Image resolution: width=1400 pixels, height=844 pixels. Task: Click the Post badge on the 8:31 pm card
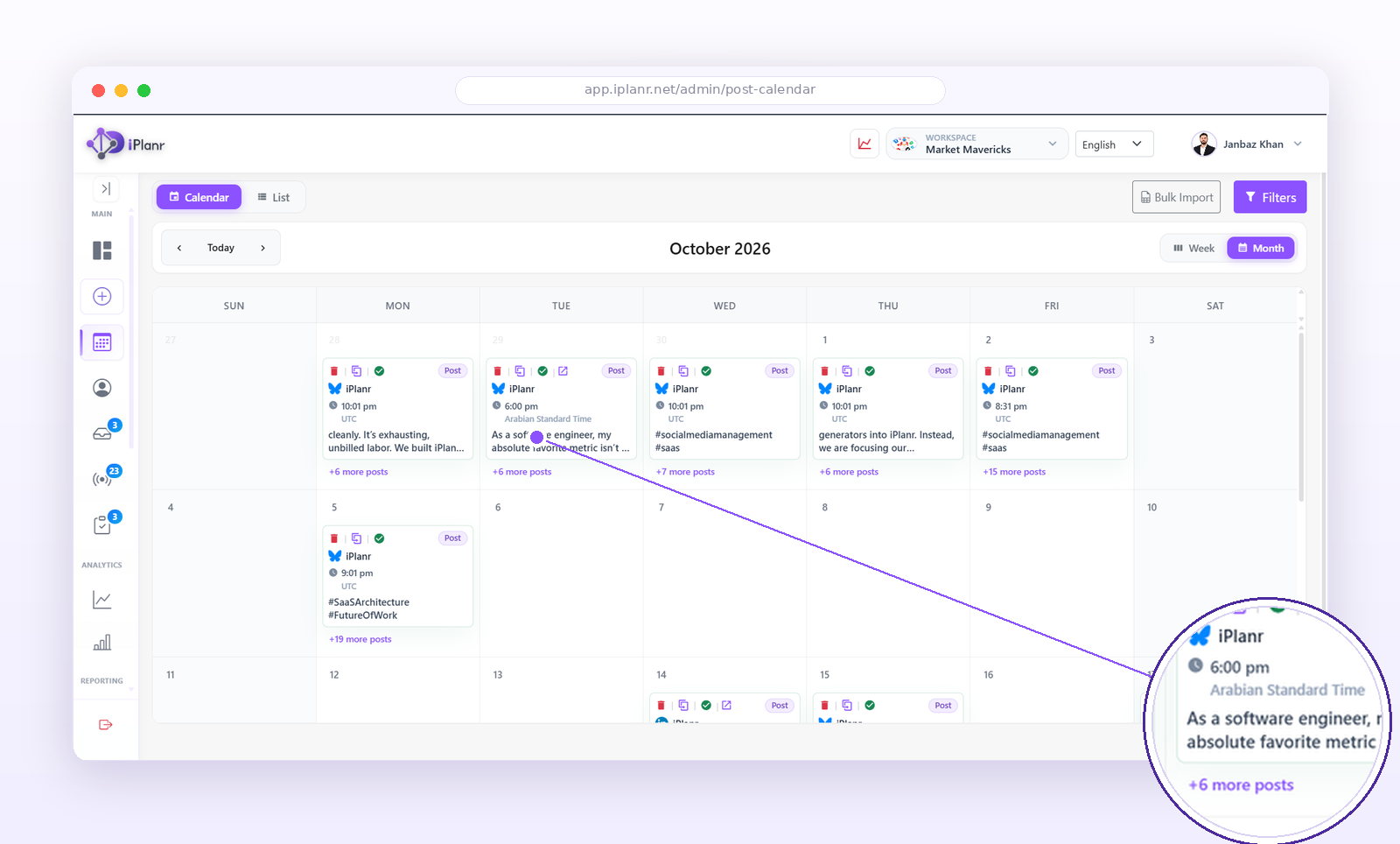click(1107, 371)
